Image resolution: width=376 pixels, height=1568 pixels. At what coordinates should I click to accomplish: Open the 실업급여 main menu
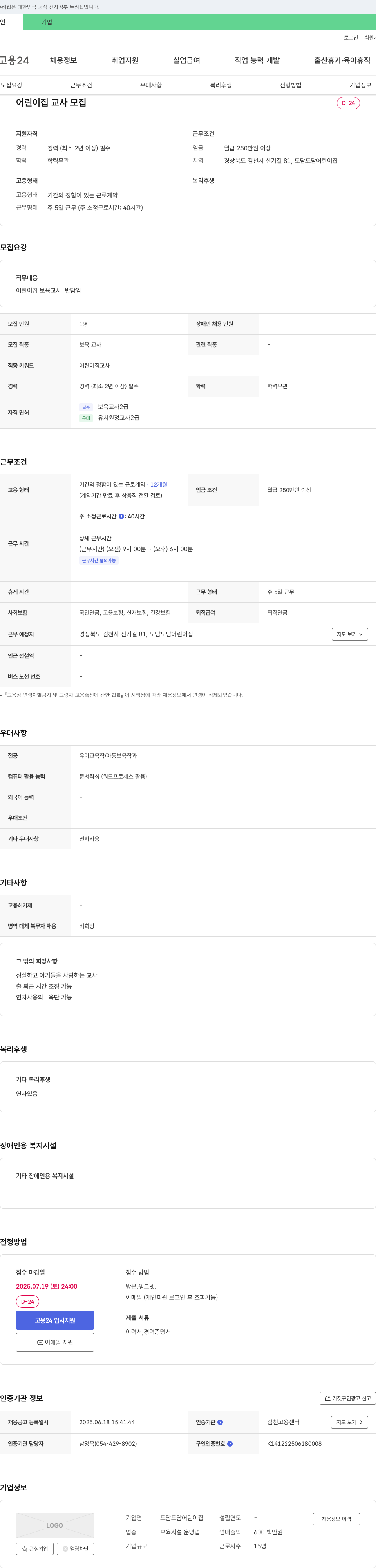point(186,60)
